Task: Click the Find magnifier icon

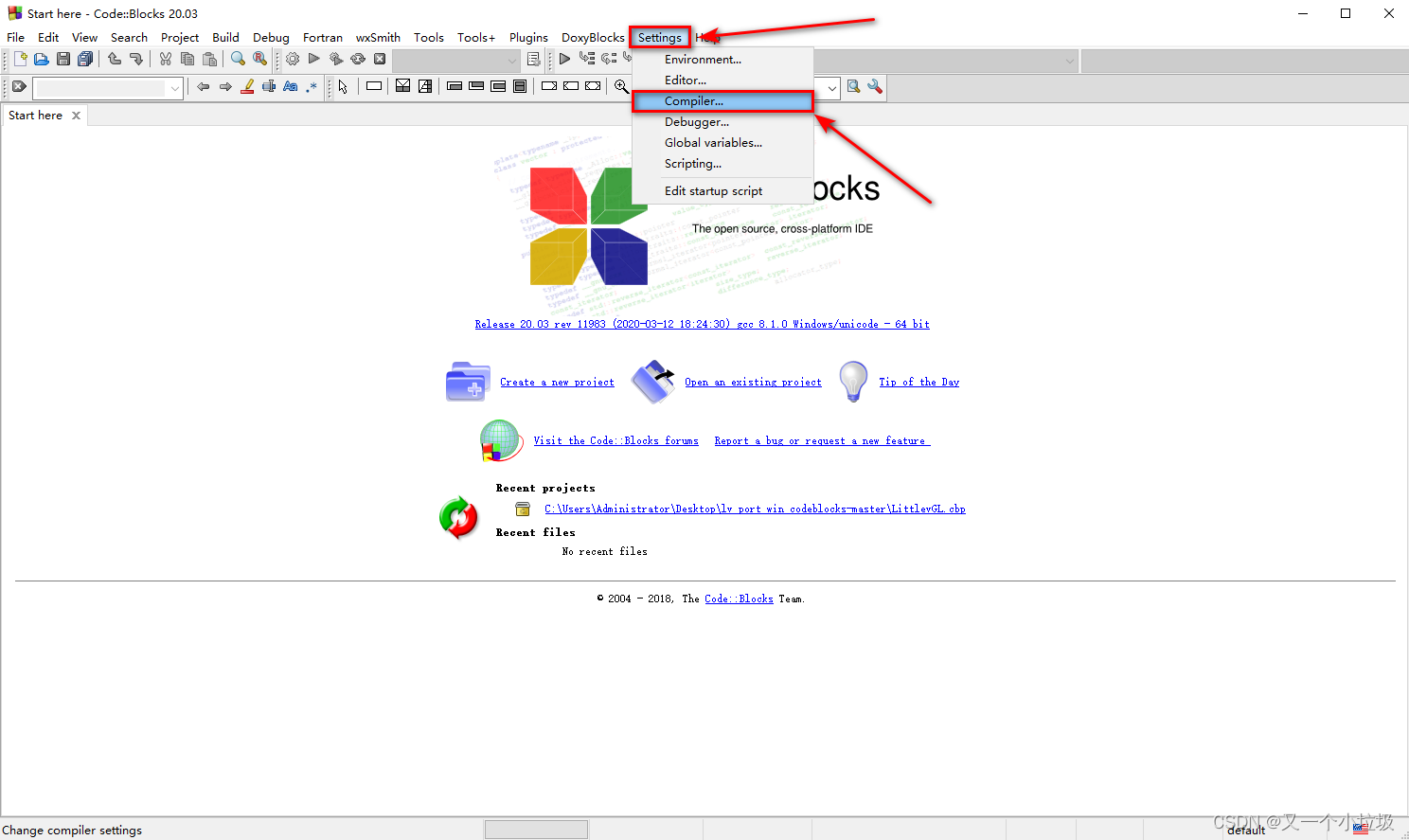Action: (239, 59)
